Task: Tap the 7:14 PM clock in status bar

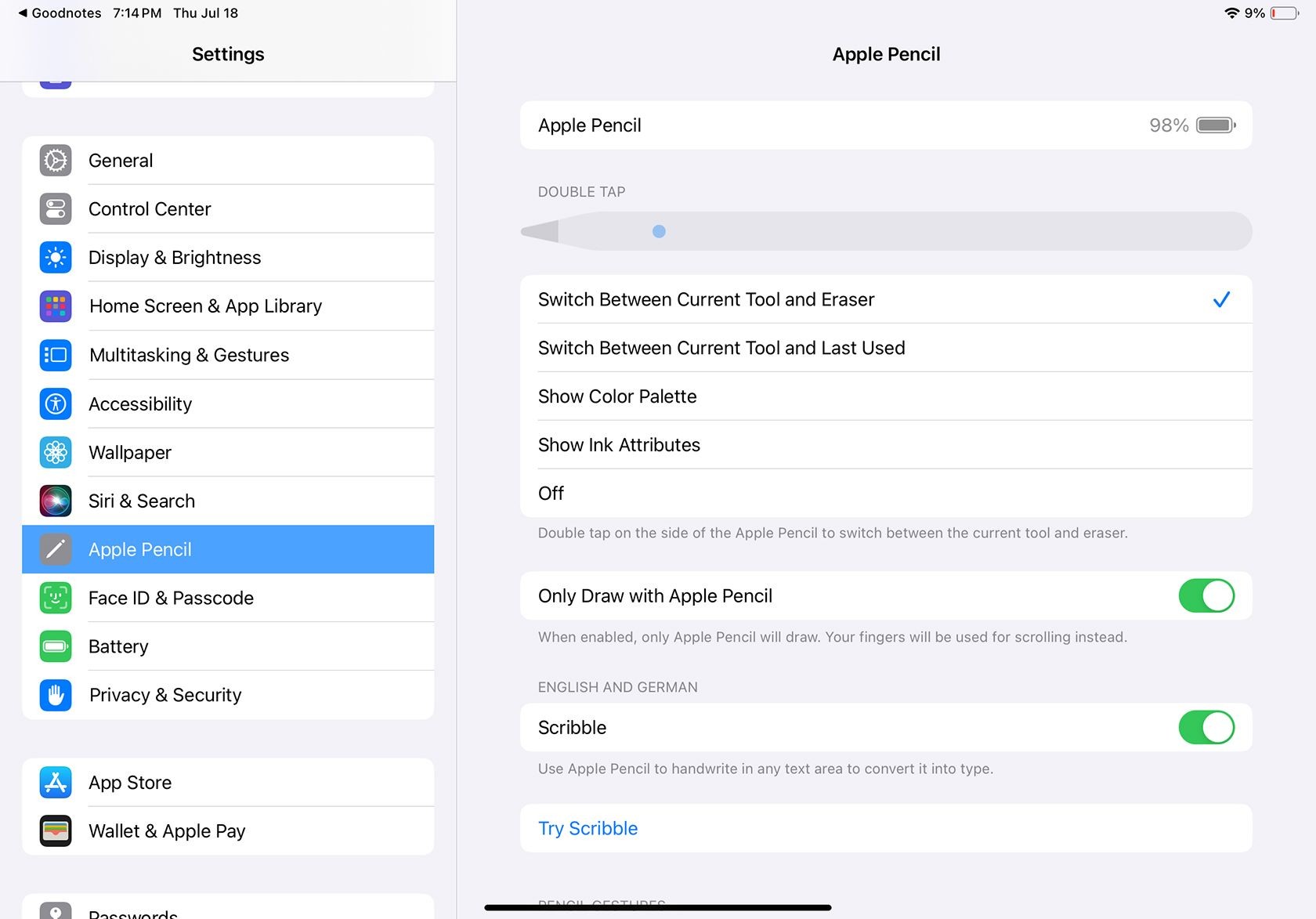Action: pyautogui.click(x=137, y=13)
